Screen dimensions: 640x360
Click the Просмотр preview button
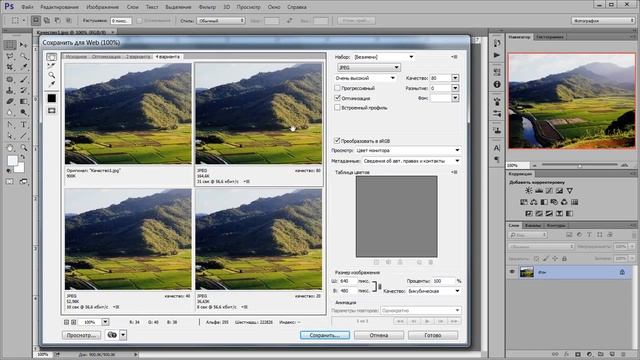click(82, 335)
